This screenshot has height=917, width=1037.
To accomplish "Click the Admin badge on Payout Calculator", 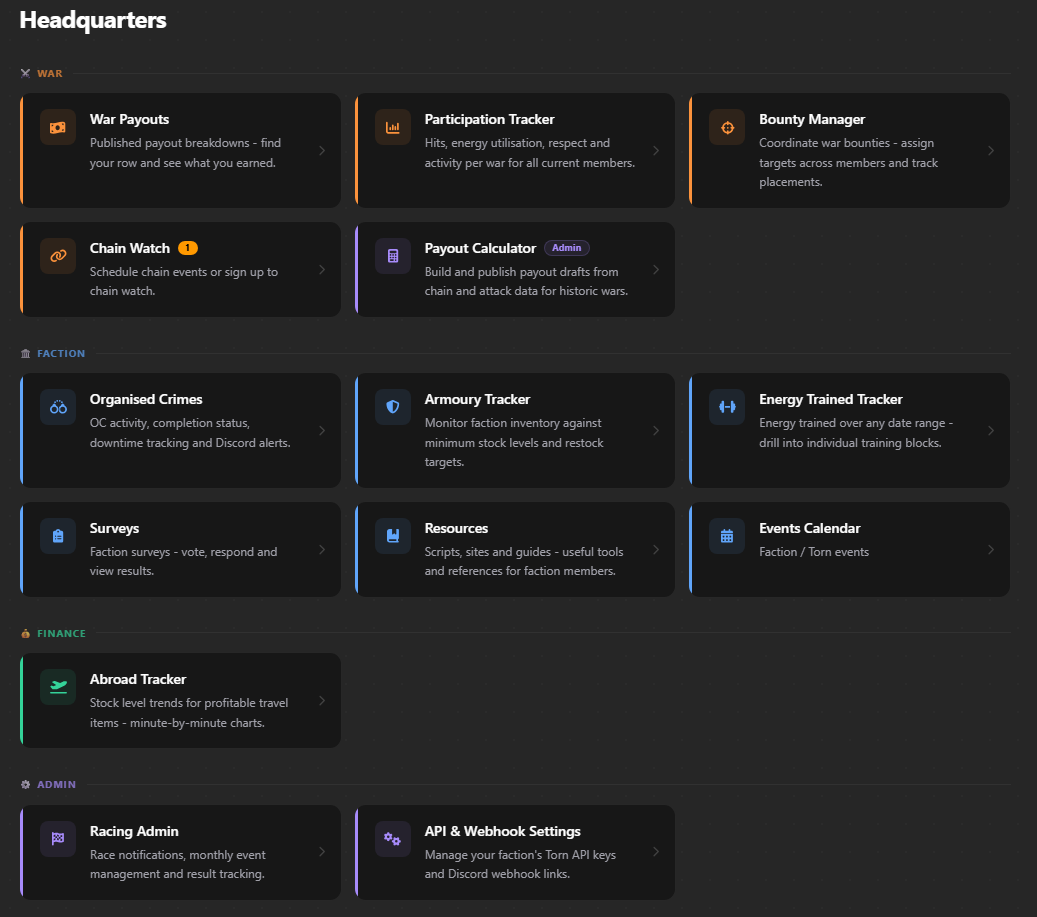I will (x=567, y=248).
